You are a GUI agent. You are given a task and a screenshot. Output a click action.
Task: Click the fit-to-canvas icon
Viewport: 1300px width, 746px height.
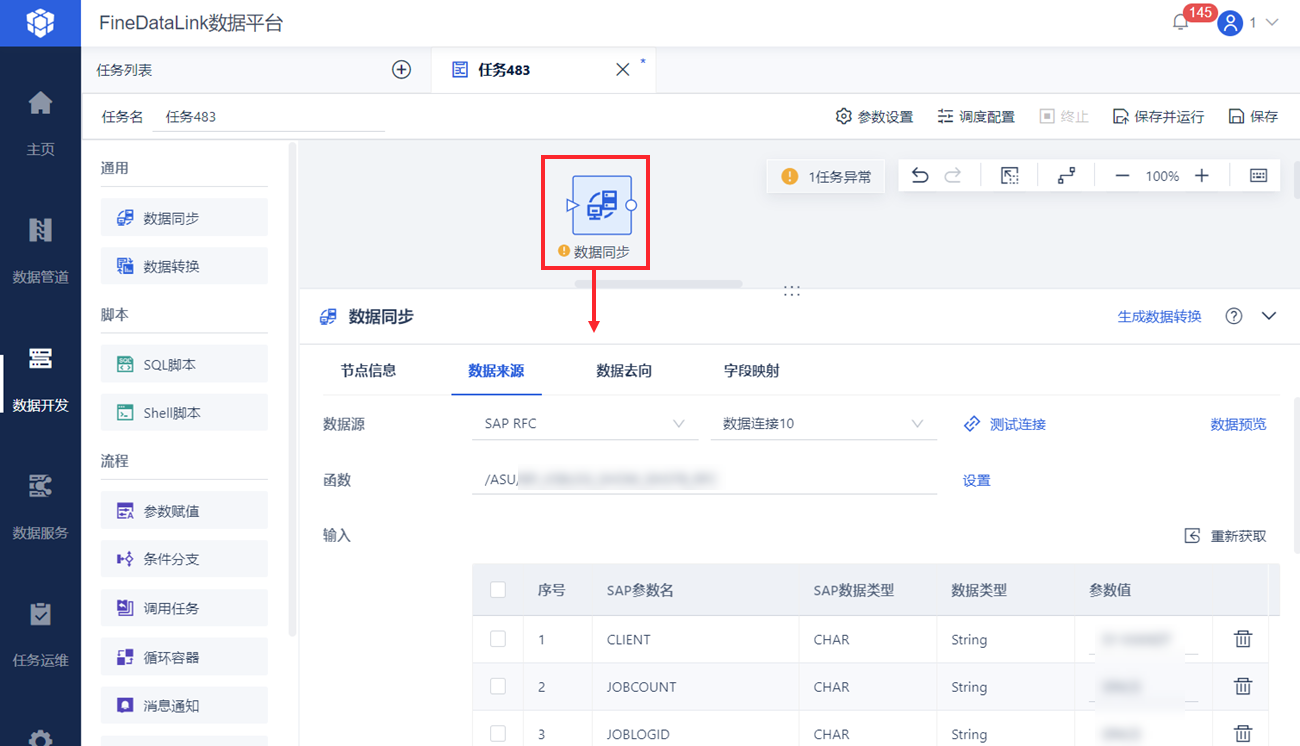pyautogui.click(x=1010, y=176)
